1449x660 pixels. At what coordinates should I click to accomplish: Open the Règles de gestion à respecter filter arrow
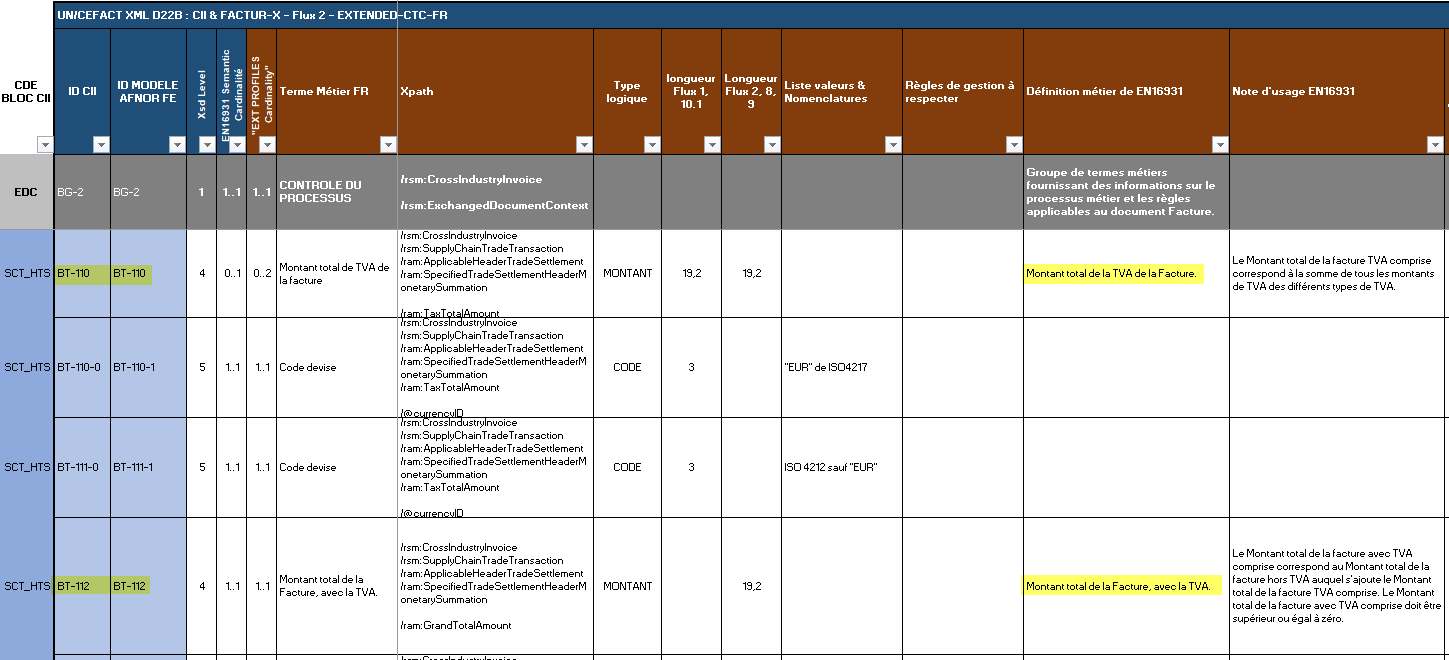point(1014,145)
